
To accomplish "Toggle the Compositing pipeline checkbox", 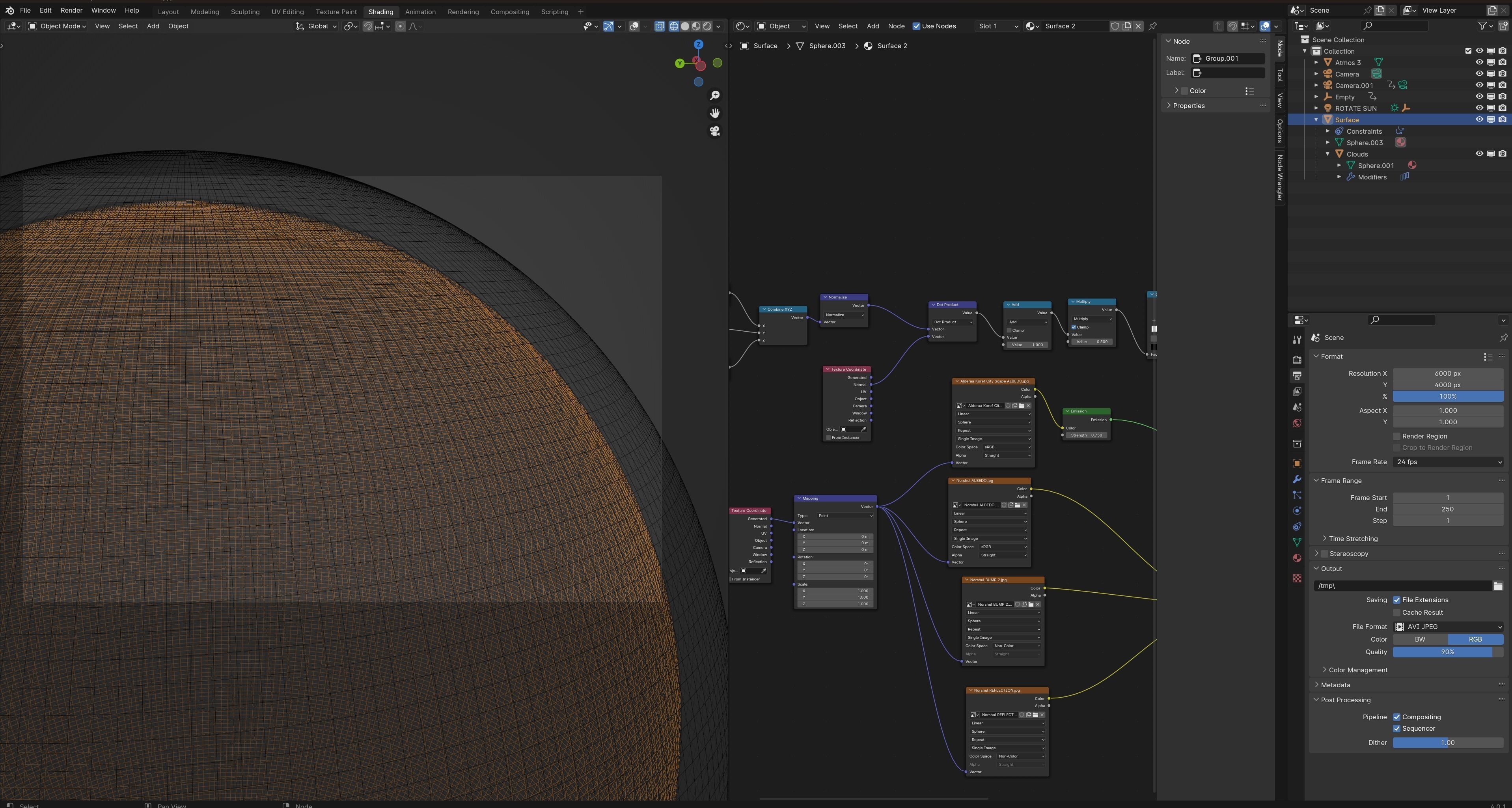I will tap(1396, 717).
